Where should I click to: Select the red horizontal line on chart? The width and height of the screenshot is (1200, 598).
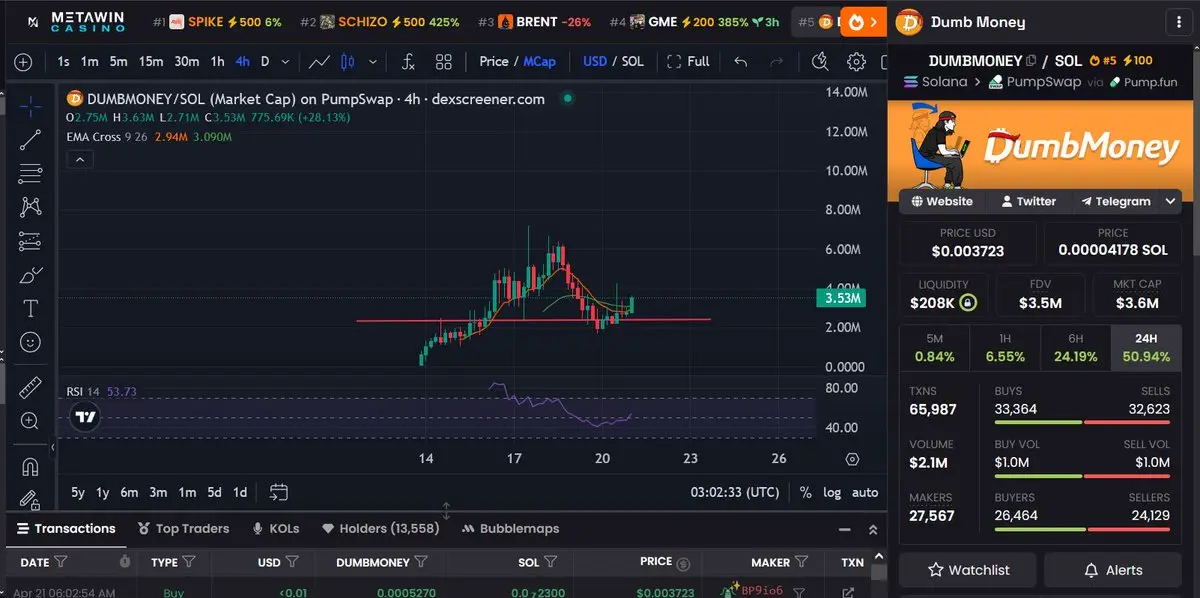click(x=533, y=320)
